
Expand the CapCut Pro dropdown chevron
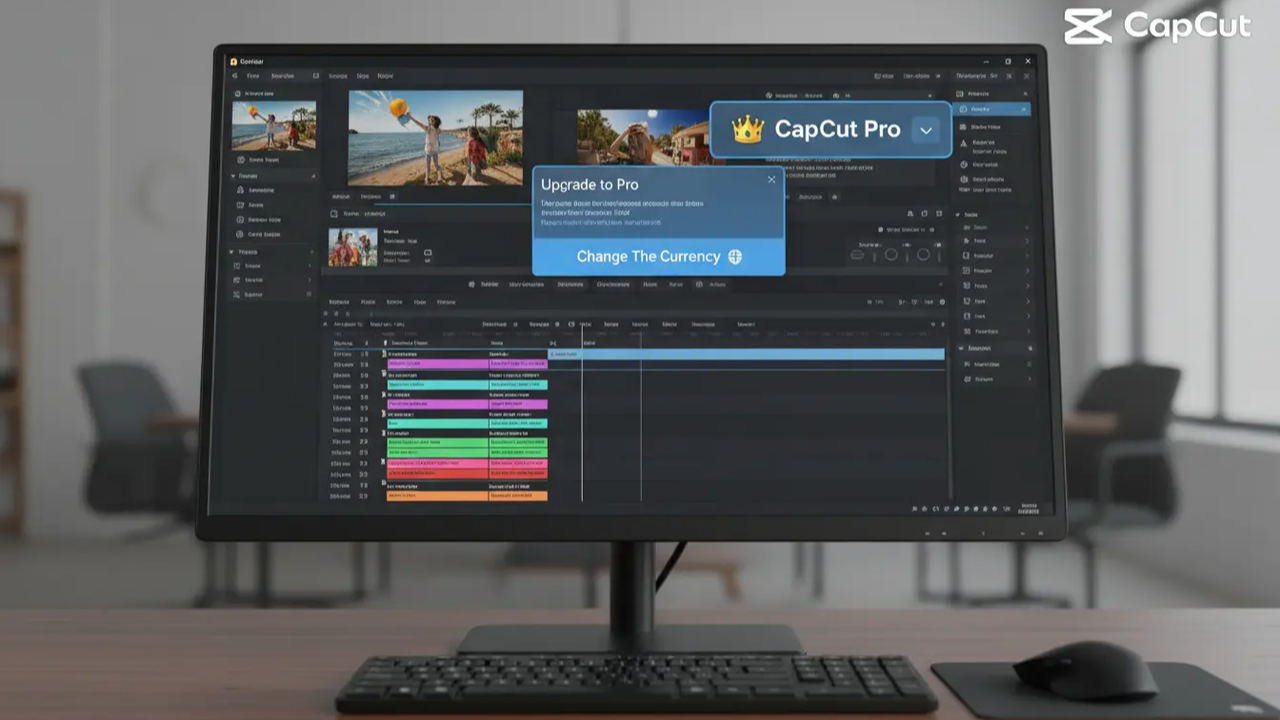point(926,130)
